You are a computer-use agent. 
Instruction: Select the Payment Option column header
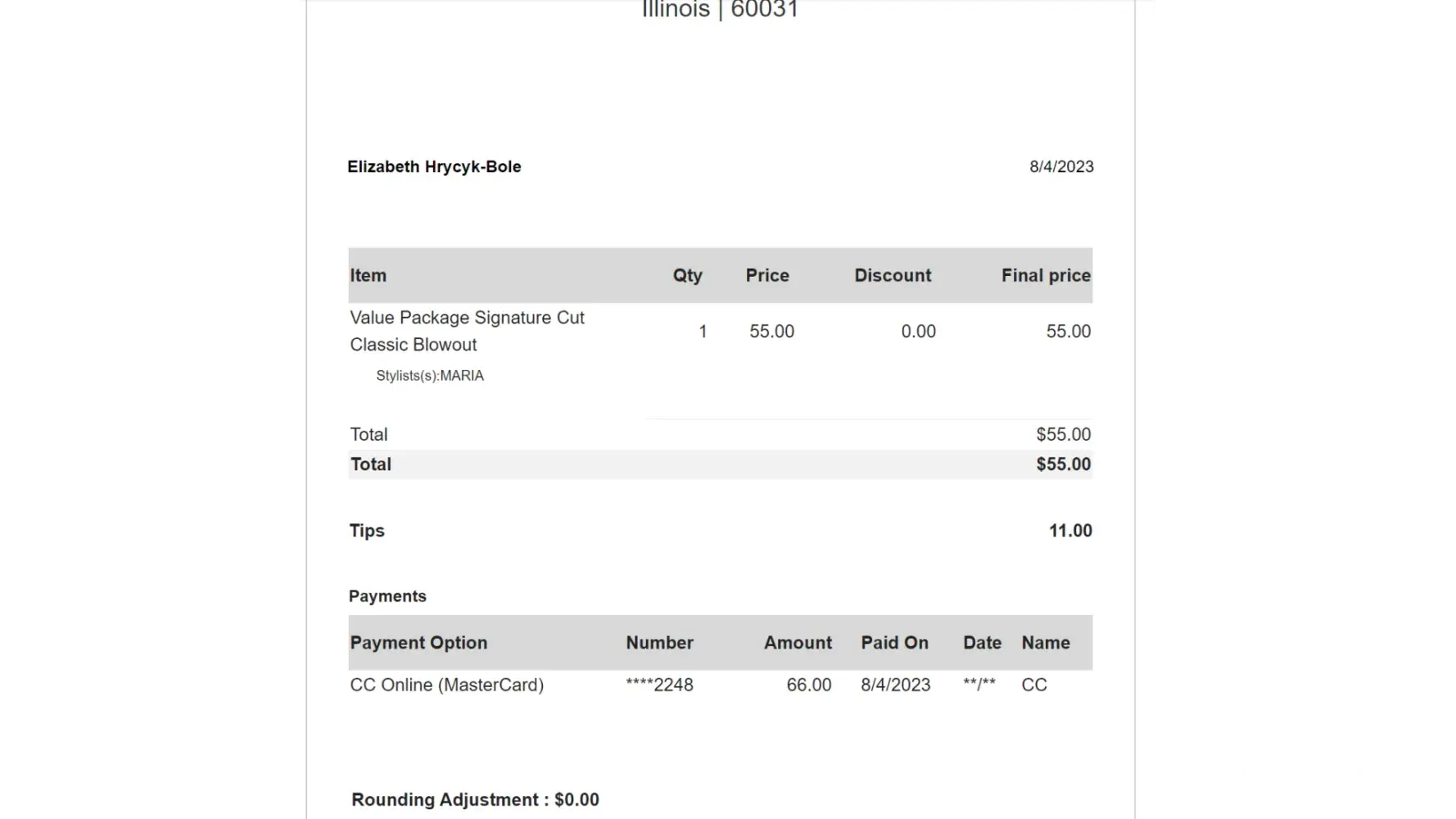click(x=418, y=643)
